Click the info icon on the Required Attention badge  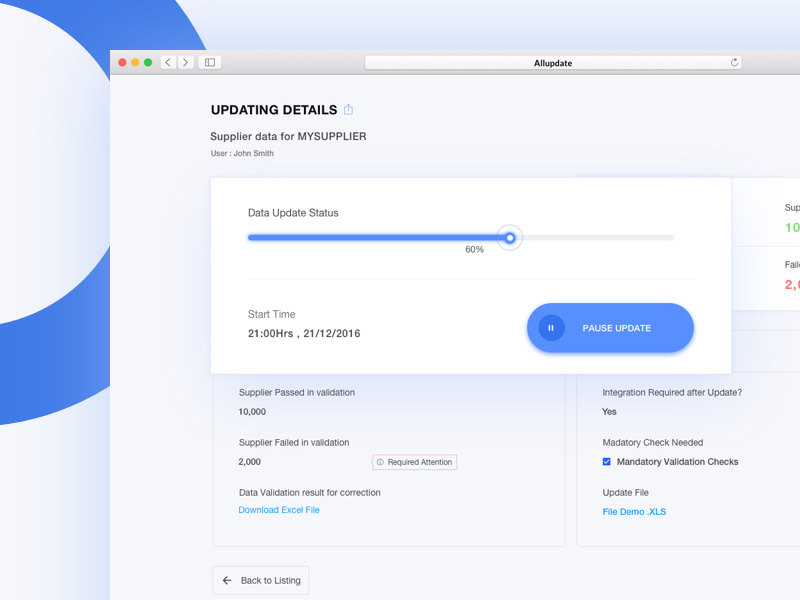(381, 462)
